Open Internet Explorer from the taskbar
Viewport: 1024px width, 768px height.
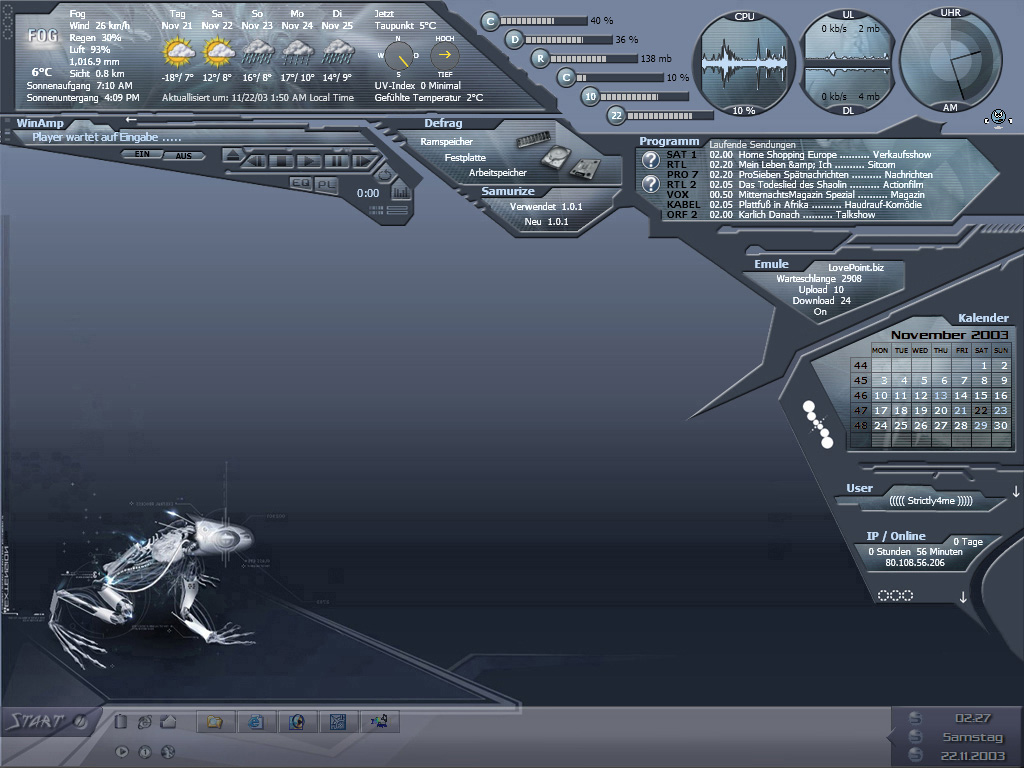[x=255, y=721]
